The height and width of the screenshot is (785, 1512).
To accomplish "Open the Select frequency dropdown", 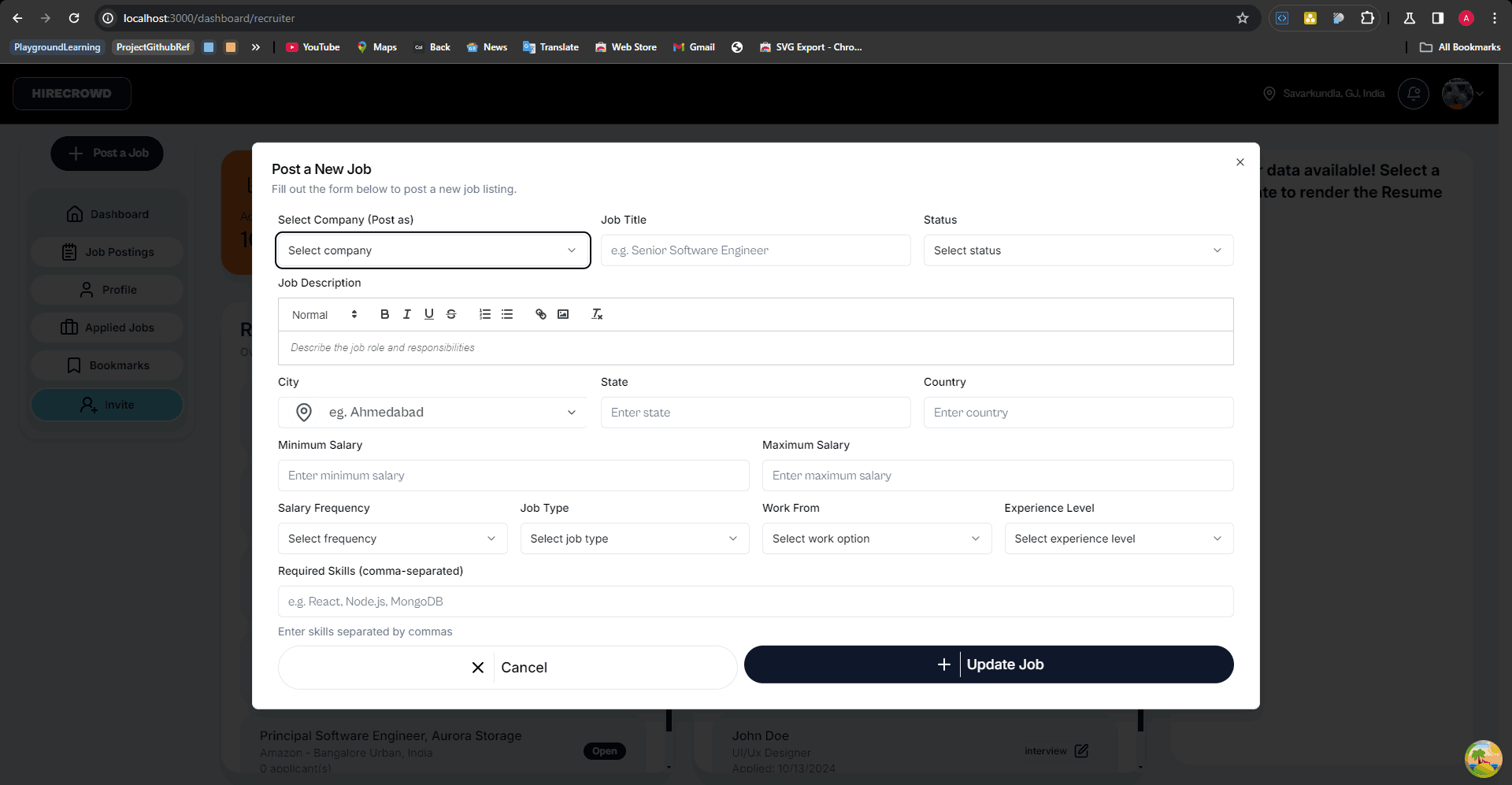I will click(392, 539).
